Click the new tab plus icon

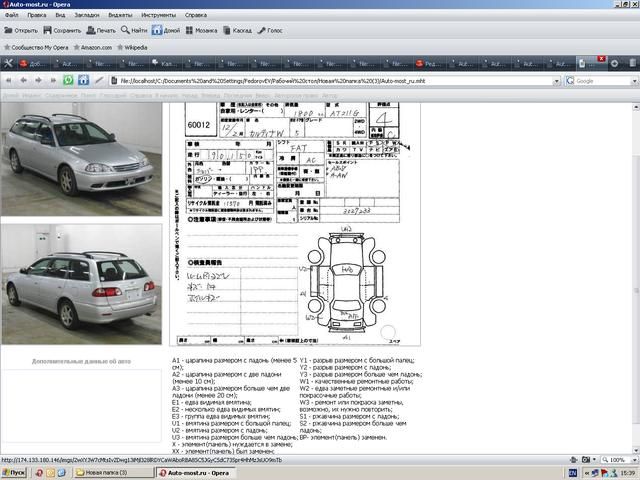(x=614, y=64)
